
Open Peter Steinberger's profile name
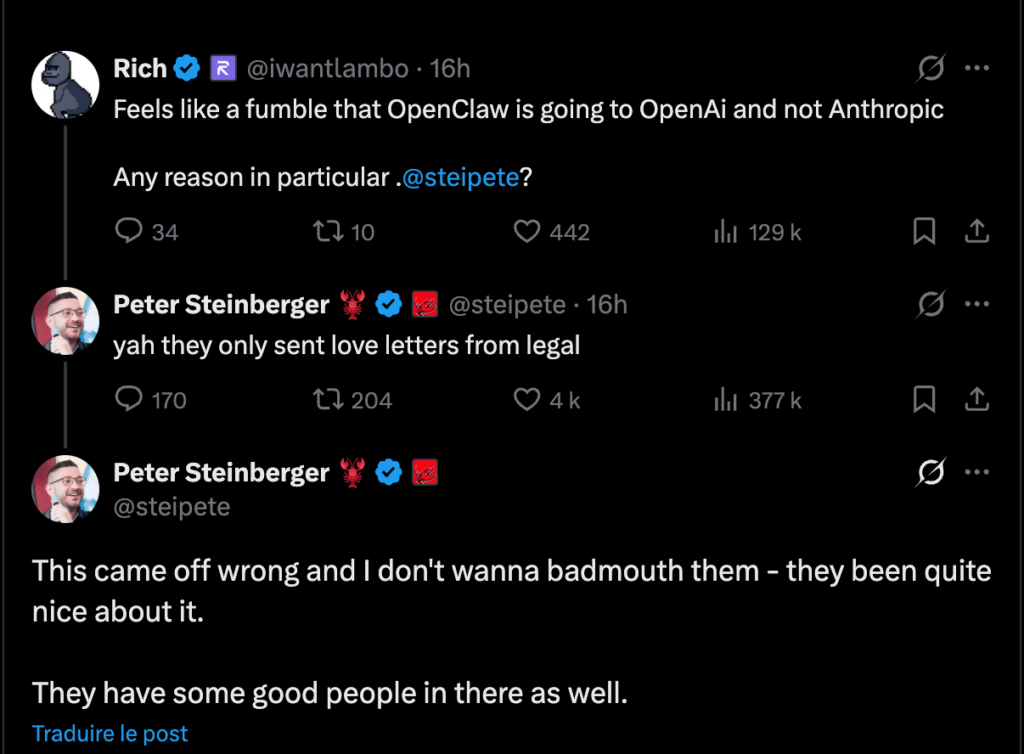pyautogui.click(x=221, y=304)
